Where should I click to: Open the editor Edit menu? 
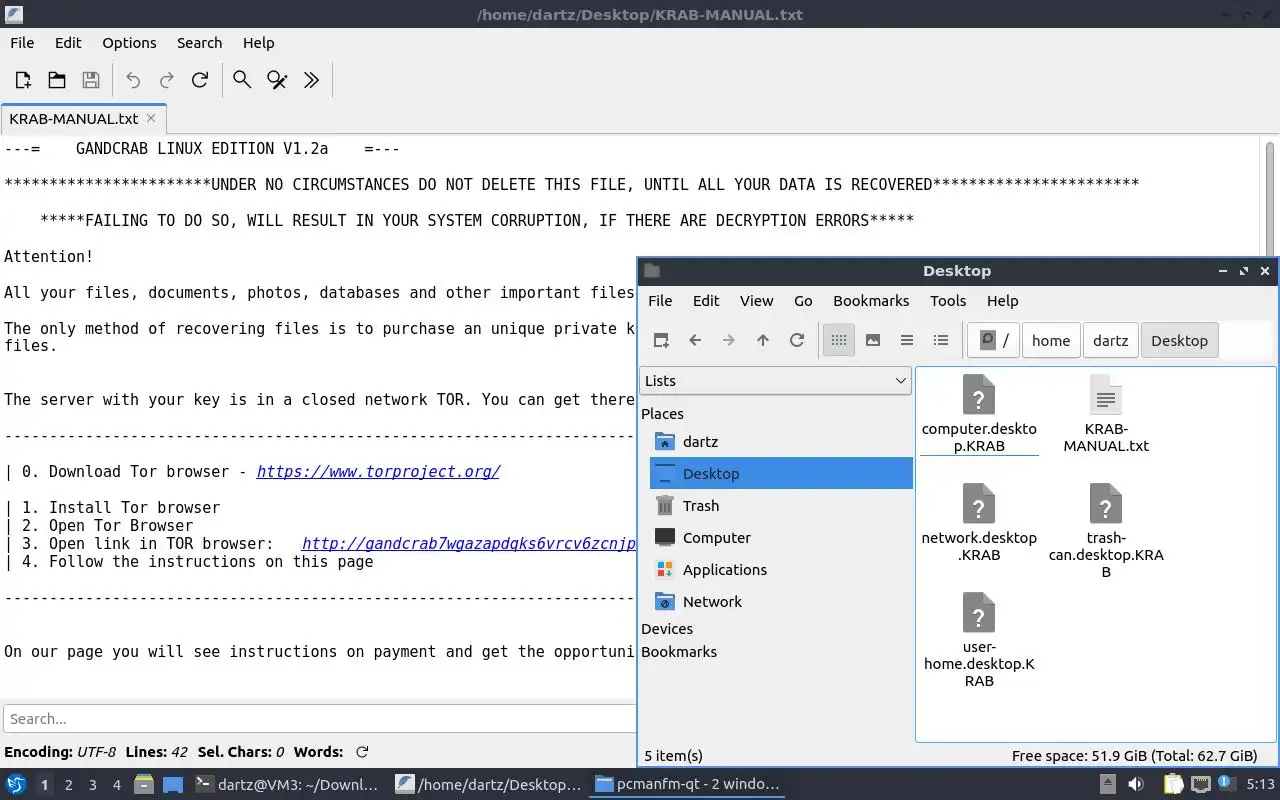(x=68, y=43)
